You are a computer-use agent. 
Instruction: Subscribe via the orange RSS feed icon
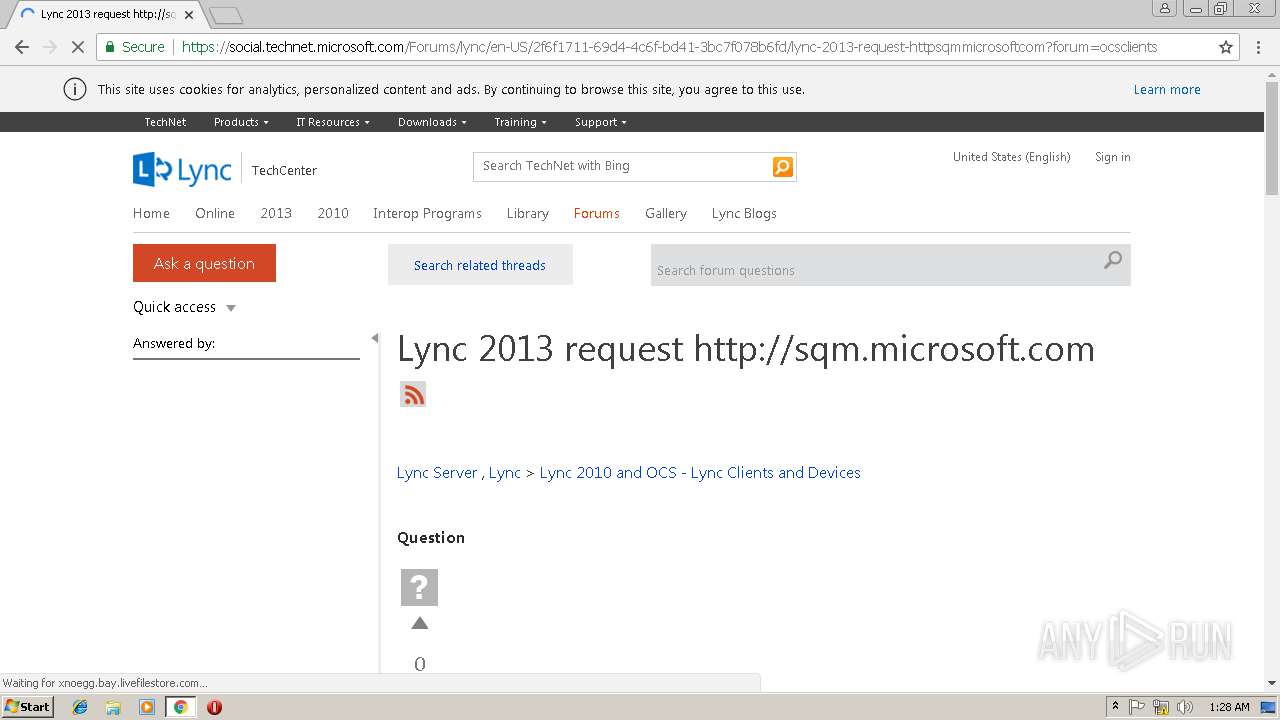pyautogui.click(x=413, y=394)
